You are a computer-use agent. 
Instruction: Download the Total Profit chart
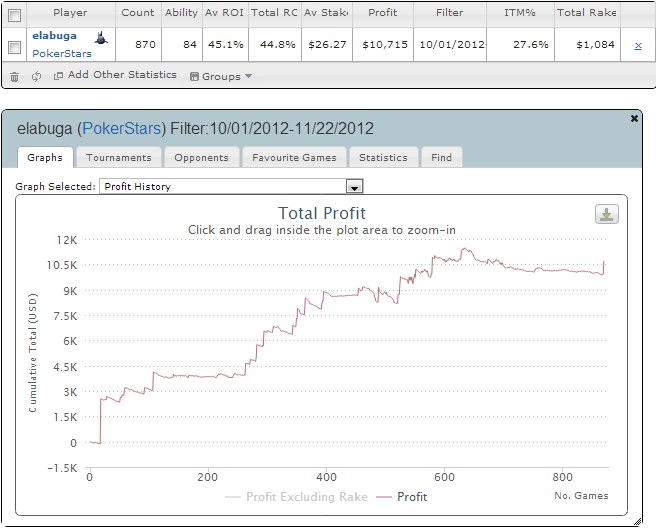[x=607, y=214]
